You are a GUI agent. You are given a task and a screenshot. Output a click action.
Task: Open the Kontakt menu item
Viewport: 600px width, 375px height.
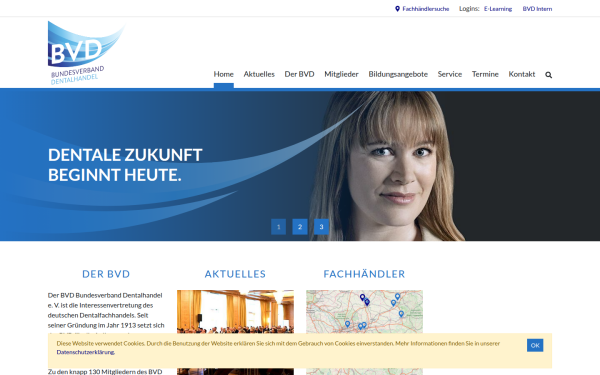pos(522,74)
